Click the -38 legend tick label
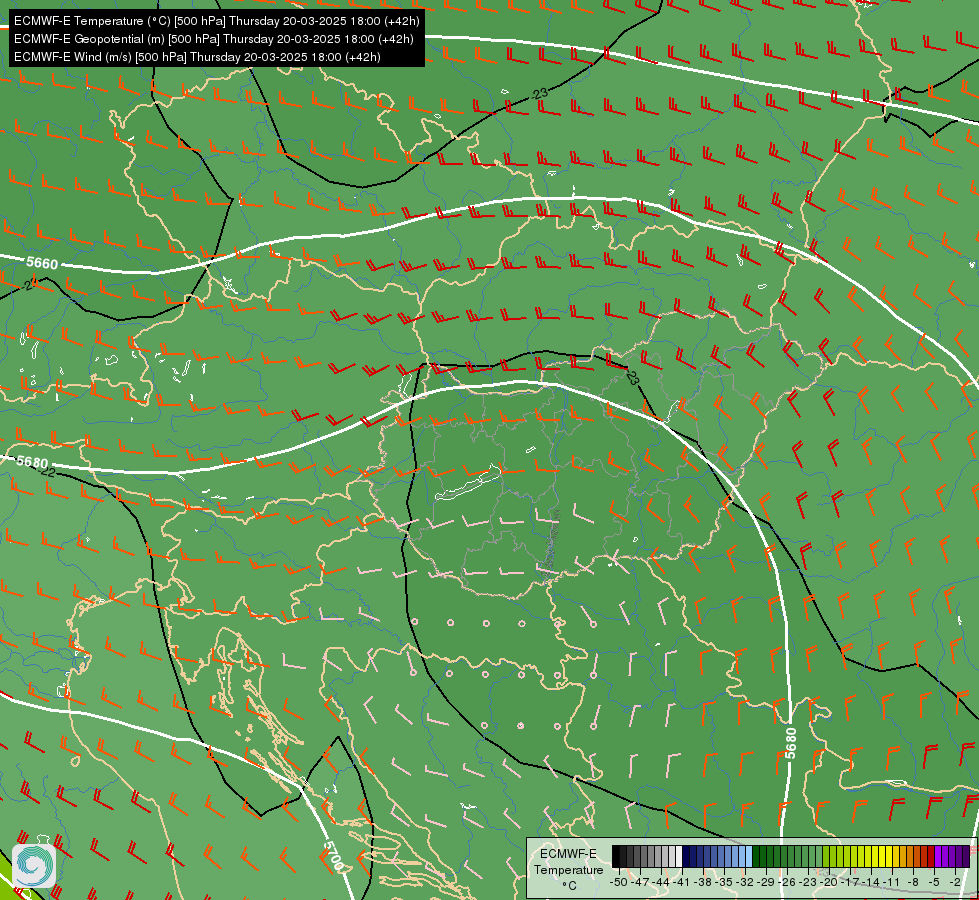The width and height of the screenshot is (979, 900). click(x=703, y=882)
